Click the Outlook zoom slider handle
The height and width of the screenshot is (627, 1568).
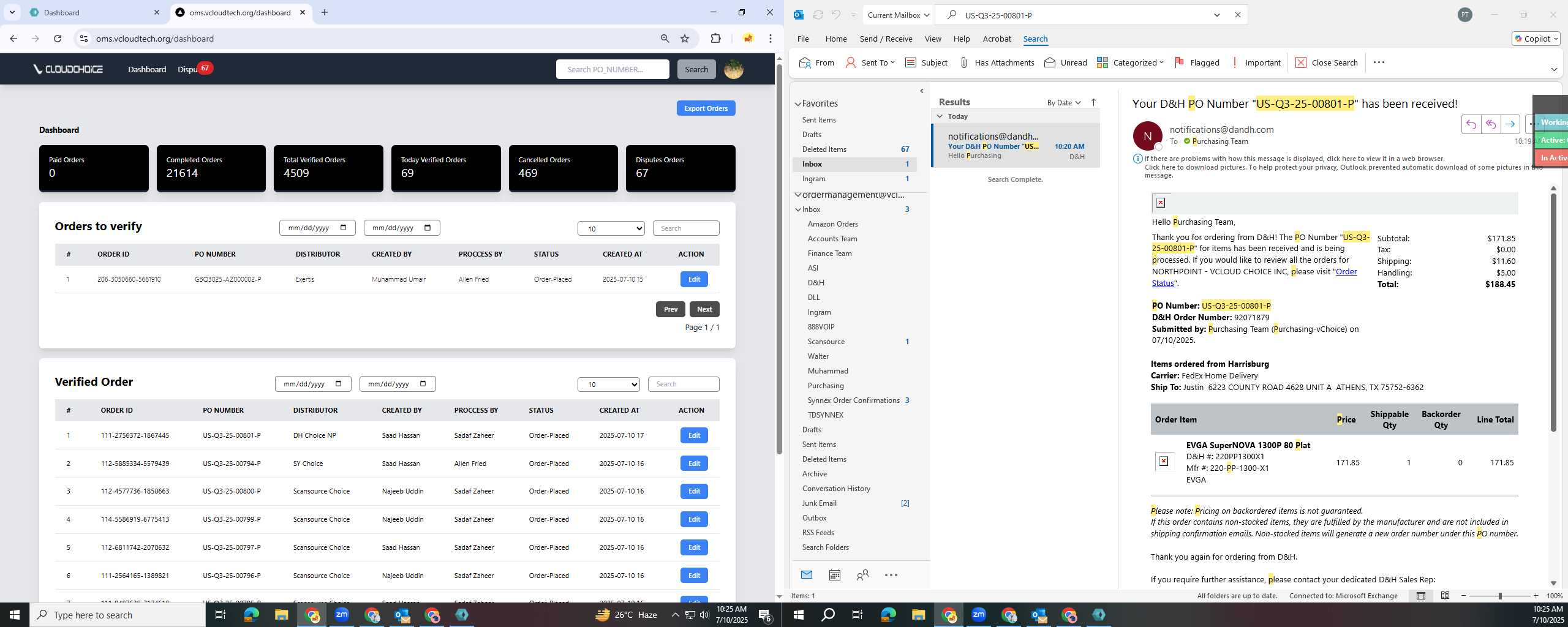pos(1500,595)
